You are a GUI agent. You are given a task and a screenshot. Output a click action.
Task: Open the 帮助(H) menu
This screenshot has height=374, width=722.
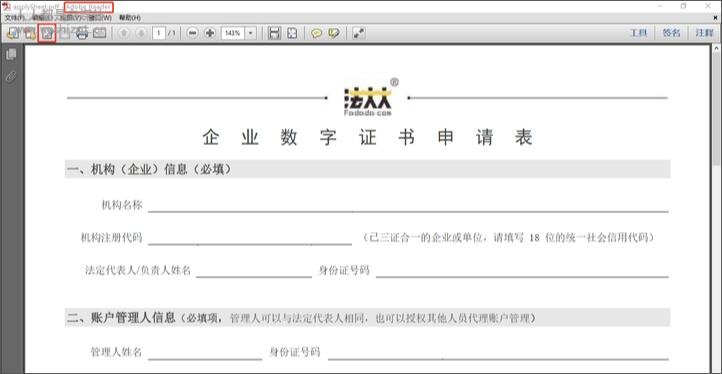tap(130, 18)
